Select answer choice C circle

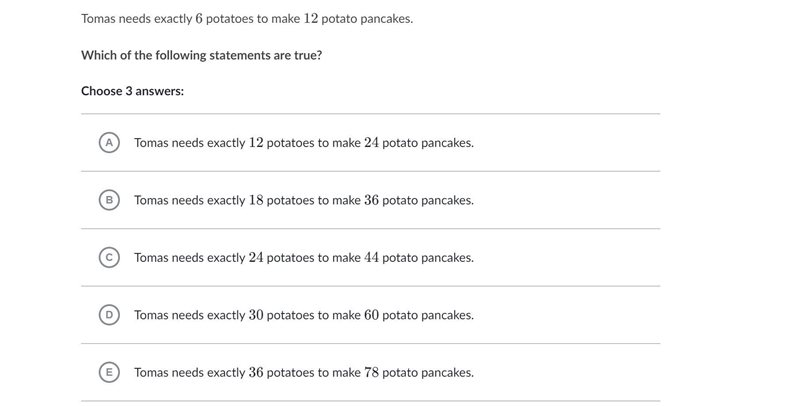point(109,258)
